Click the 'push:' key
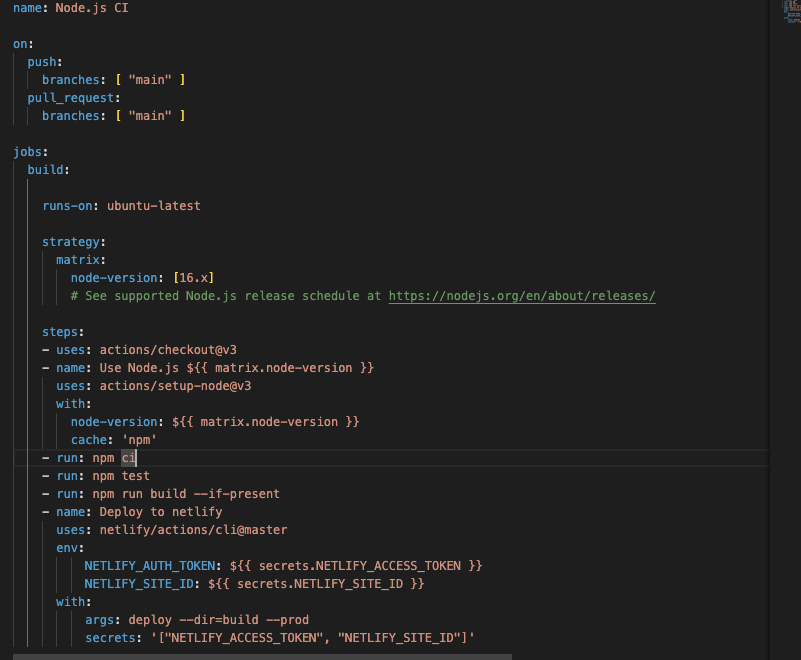This screenshot has width=801, height=660. 44,62
